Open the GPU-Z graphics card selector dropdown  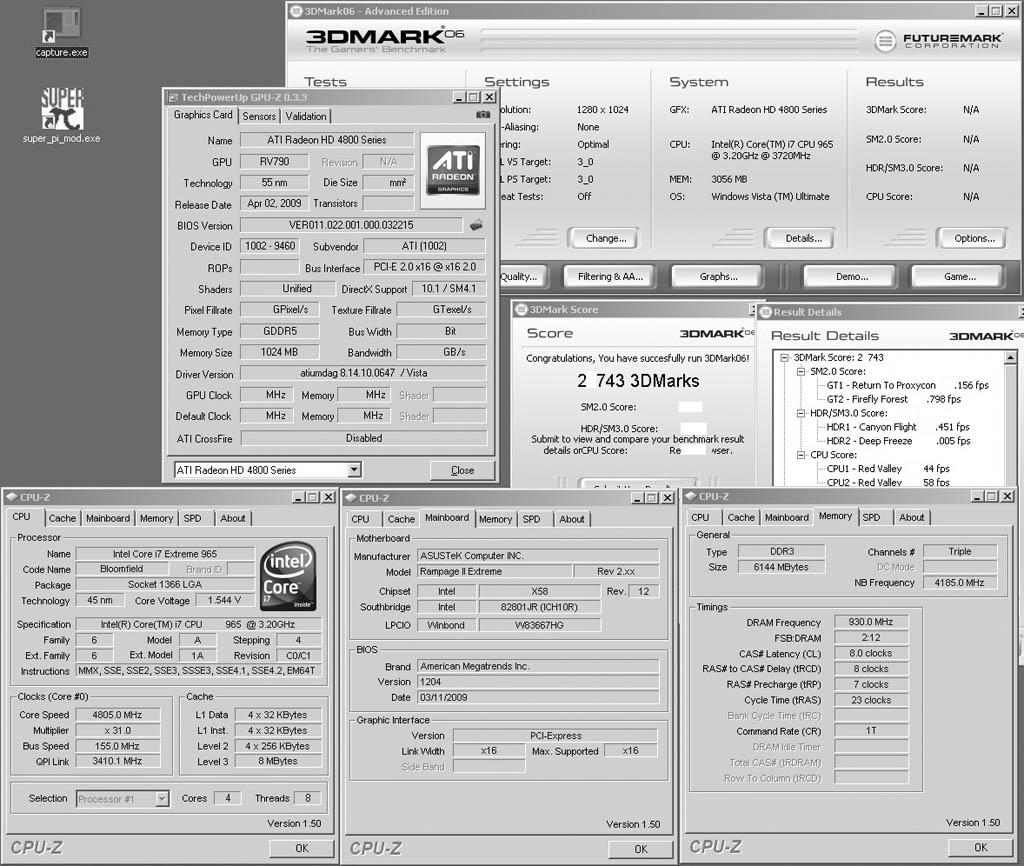pyautogui.click(x=353, y=470)
